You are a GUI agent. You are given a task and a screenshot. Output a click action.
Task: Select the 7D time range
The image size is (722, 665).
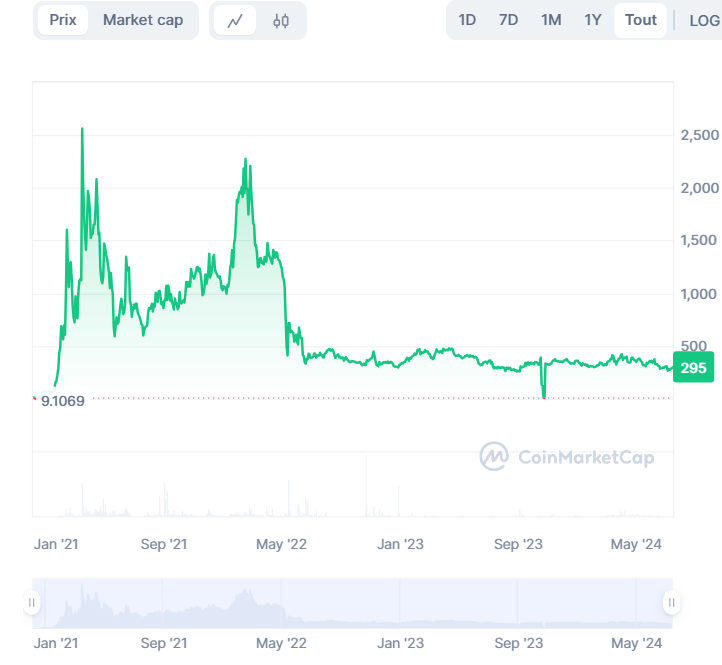(x=508, y=20)
